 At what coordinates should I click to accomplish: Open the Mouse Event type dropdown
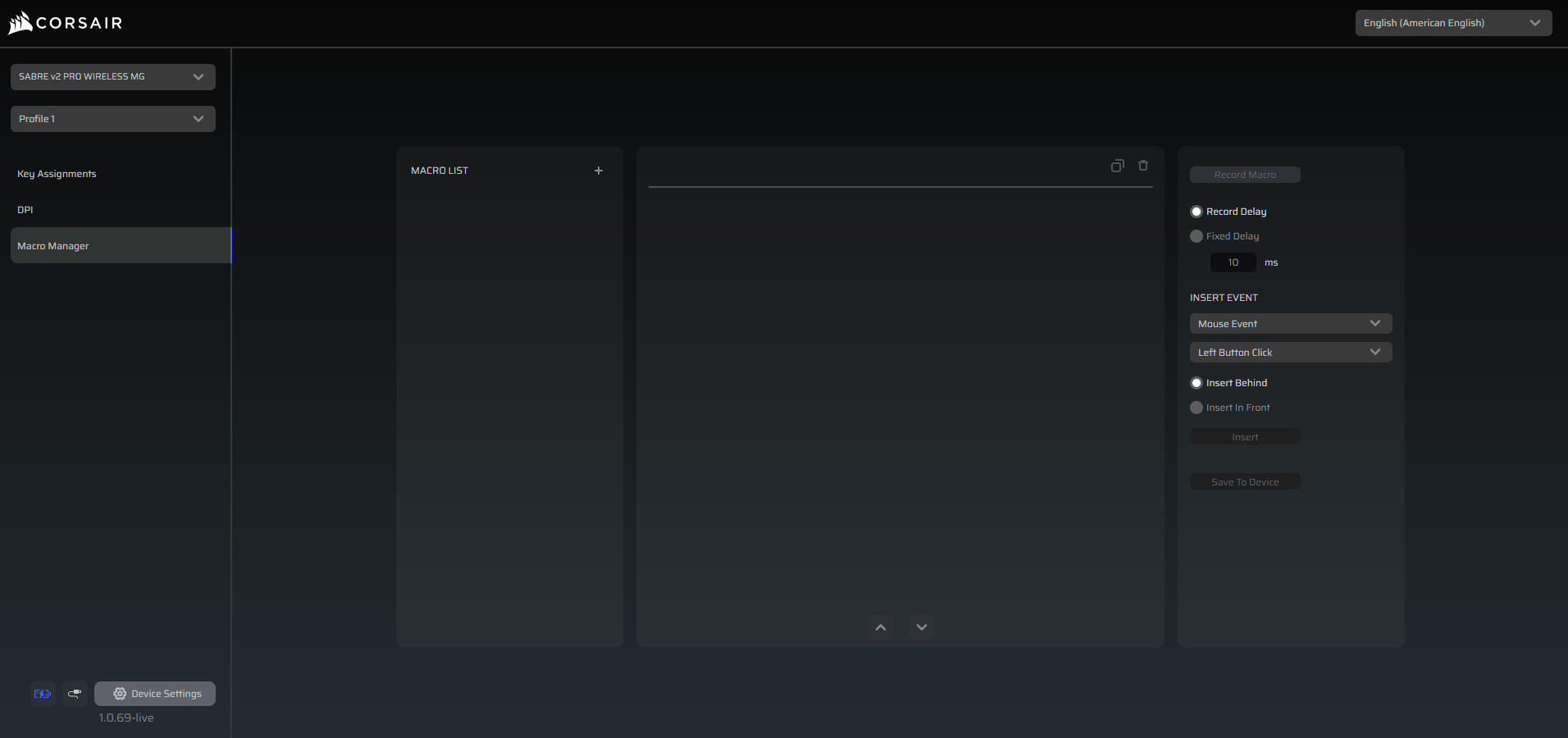pos(1291,324)
